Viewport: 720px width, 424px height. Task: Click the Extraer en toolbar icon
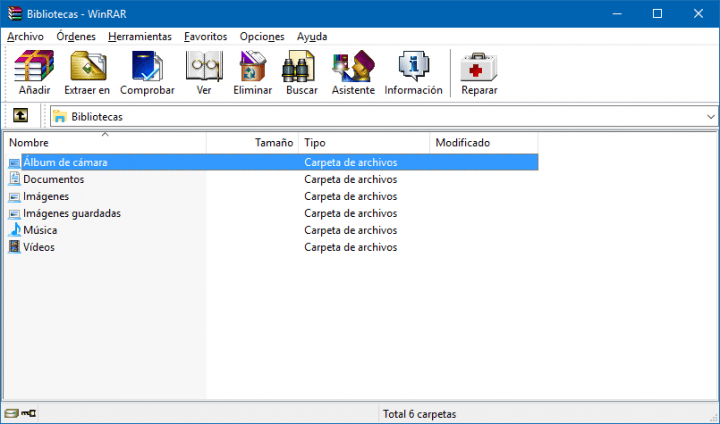click(x=88, y=66)
